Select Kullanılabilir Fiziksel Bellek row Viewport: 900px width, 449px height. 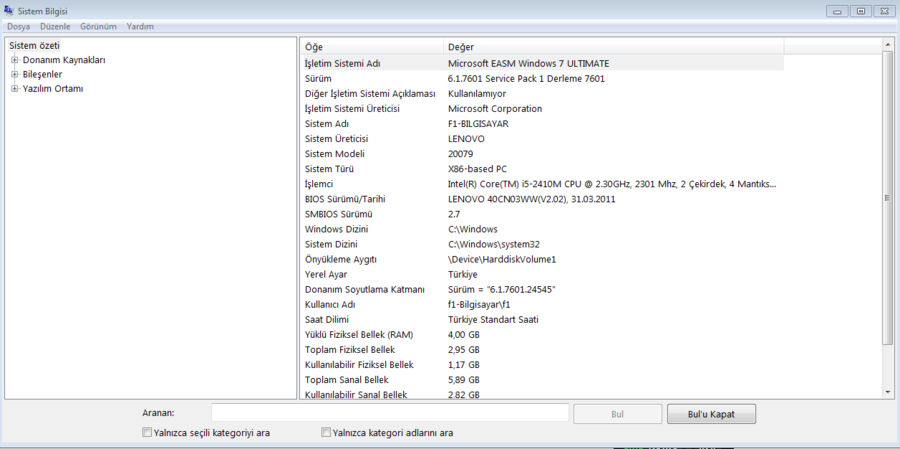click(542, 365)
